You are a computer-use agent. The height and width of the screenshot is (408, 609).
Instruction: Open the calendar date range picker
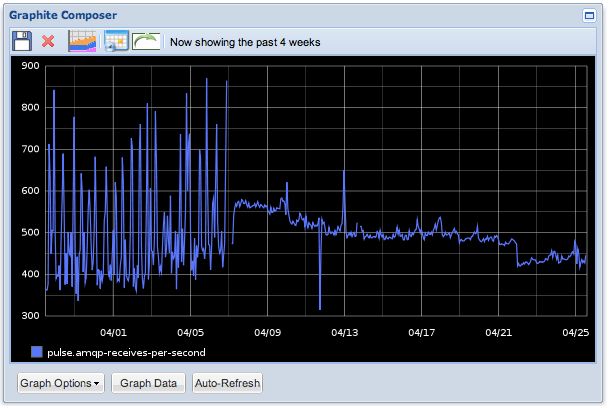[x=116, y=41]
